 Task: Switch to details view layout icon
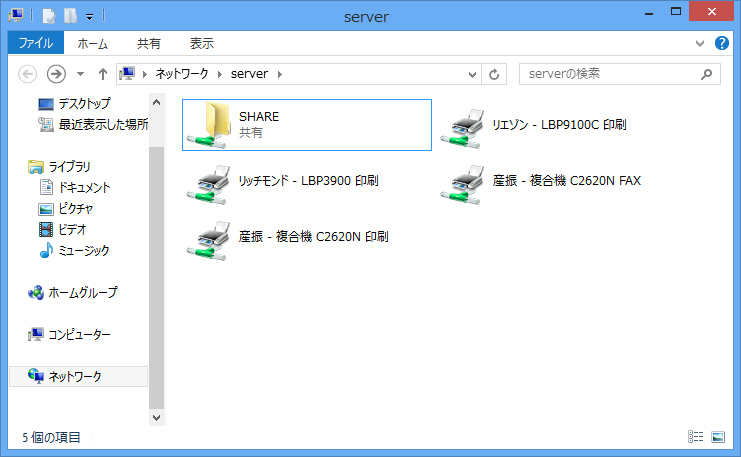coord(696,437)
